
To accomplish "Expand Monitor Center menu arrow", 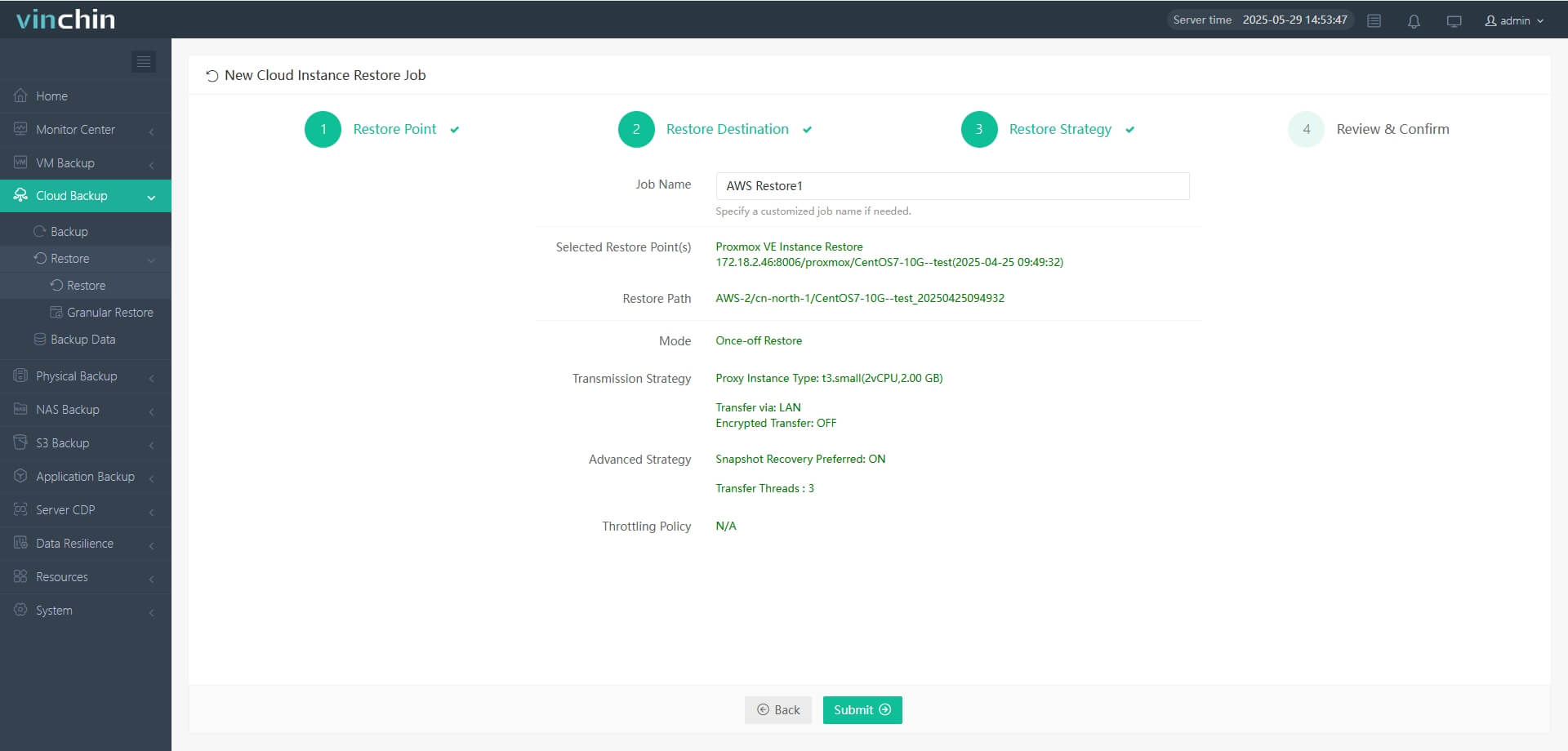I will click(152, 131).
